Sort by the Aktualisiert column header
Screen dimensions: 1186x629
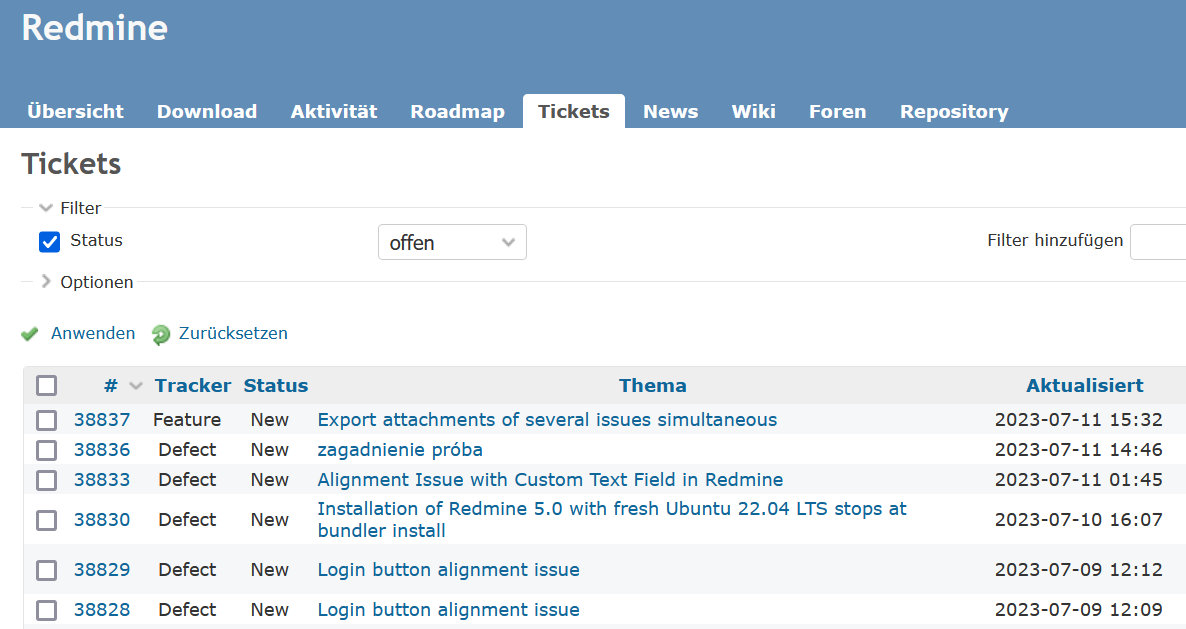tap(1085, 386)
